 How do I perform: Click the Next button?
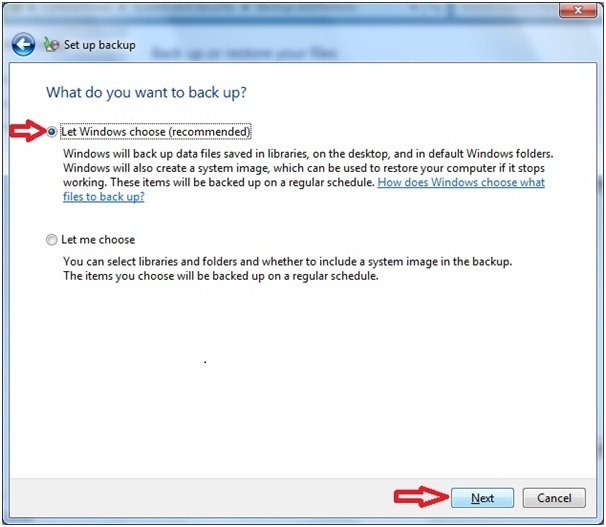click(x=482, y=498)
